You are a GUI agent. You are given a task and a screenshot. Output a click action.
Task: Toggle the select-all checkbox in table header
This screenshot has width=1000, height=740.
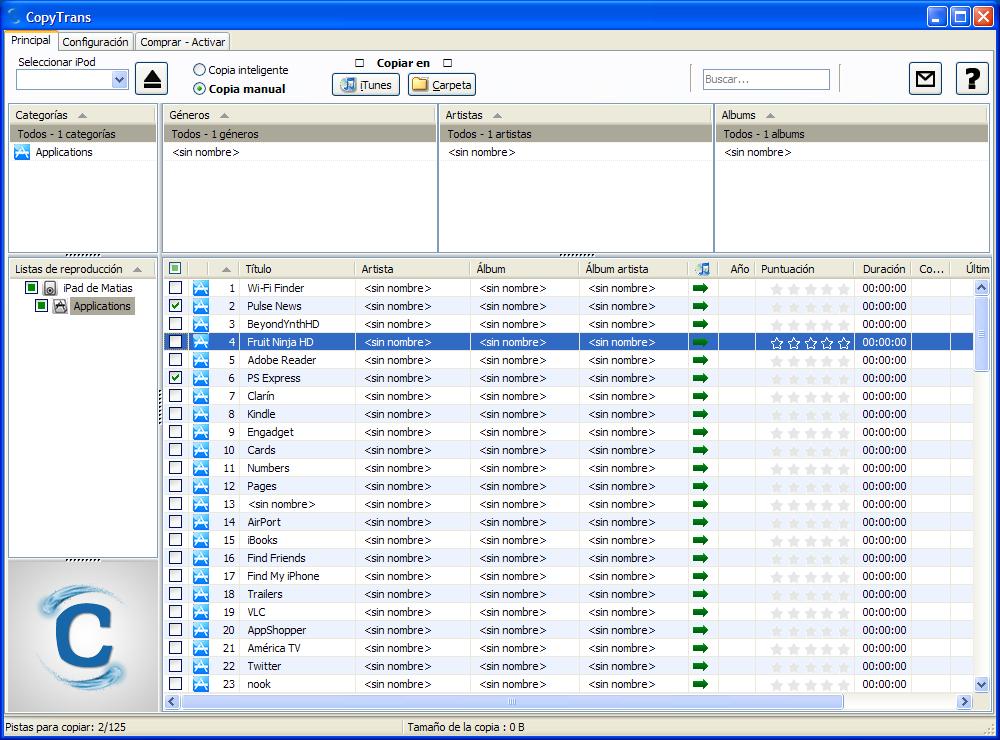coord(175,269)
